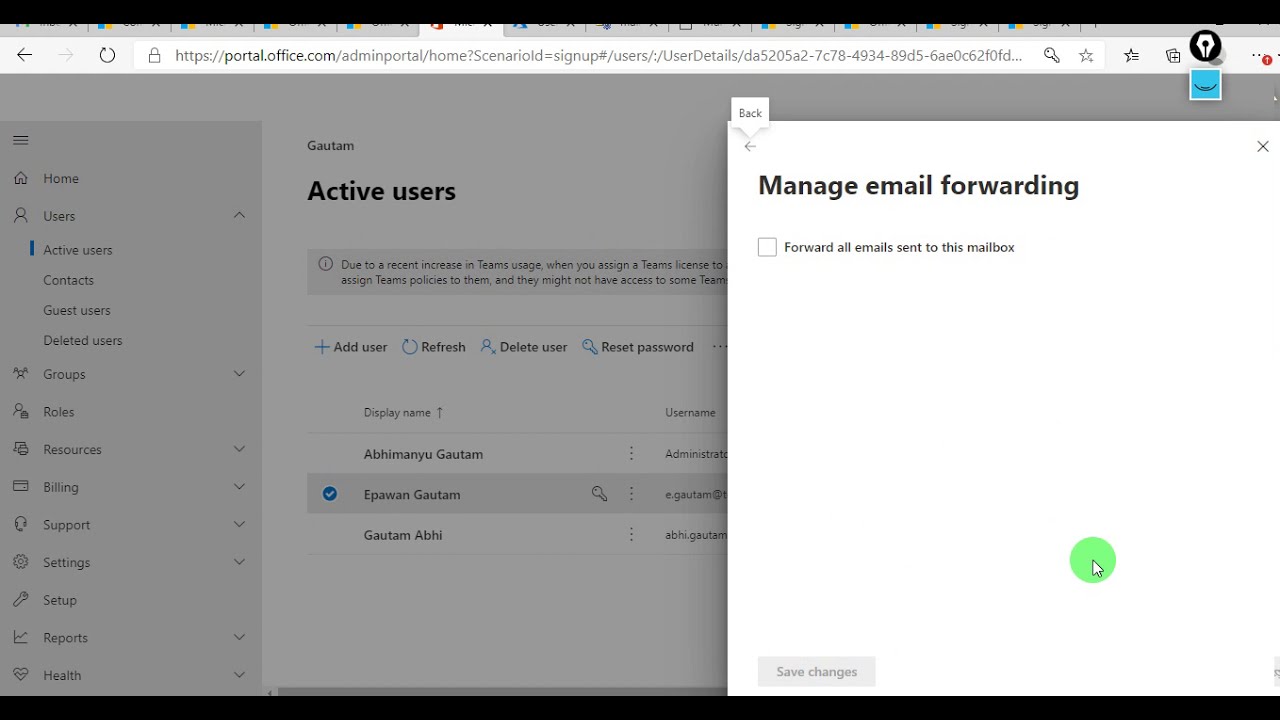Reload the page with the refresh icon

pyautogui.click(x=107, y=56)
